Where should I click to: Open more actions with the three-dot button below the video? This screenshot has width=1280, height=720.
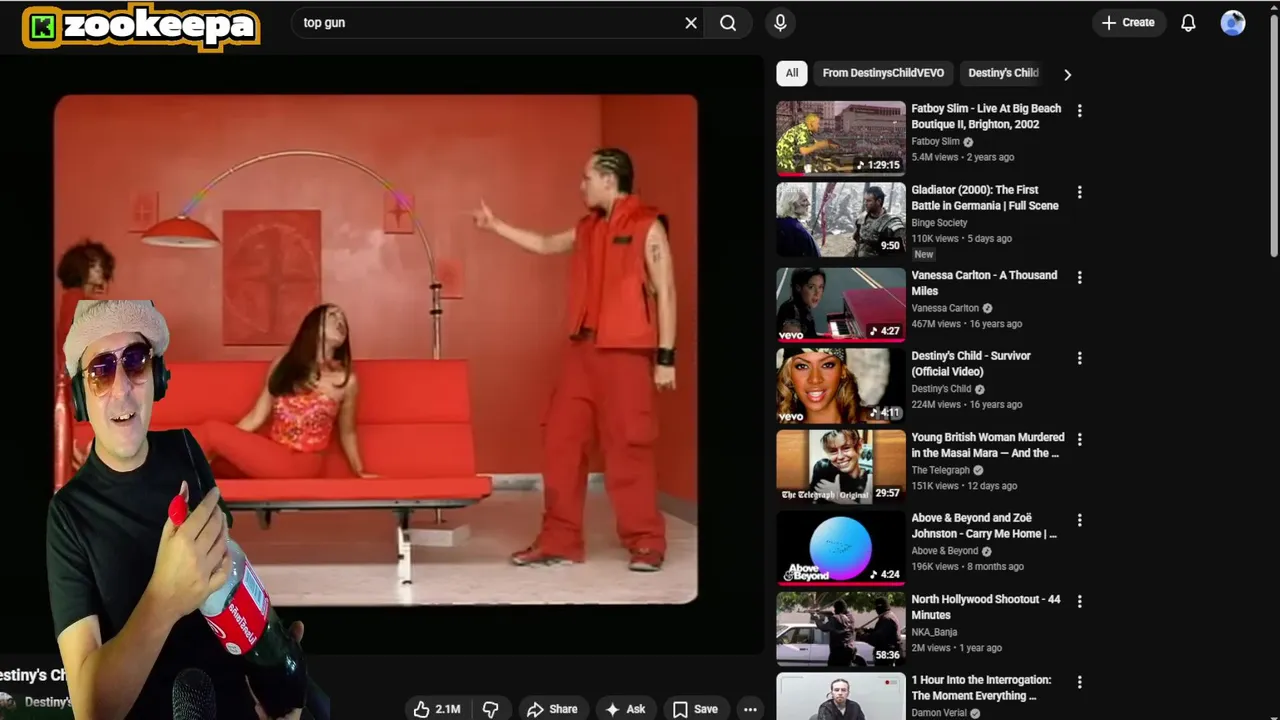tap(750, 709)
